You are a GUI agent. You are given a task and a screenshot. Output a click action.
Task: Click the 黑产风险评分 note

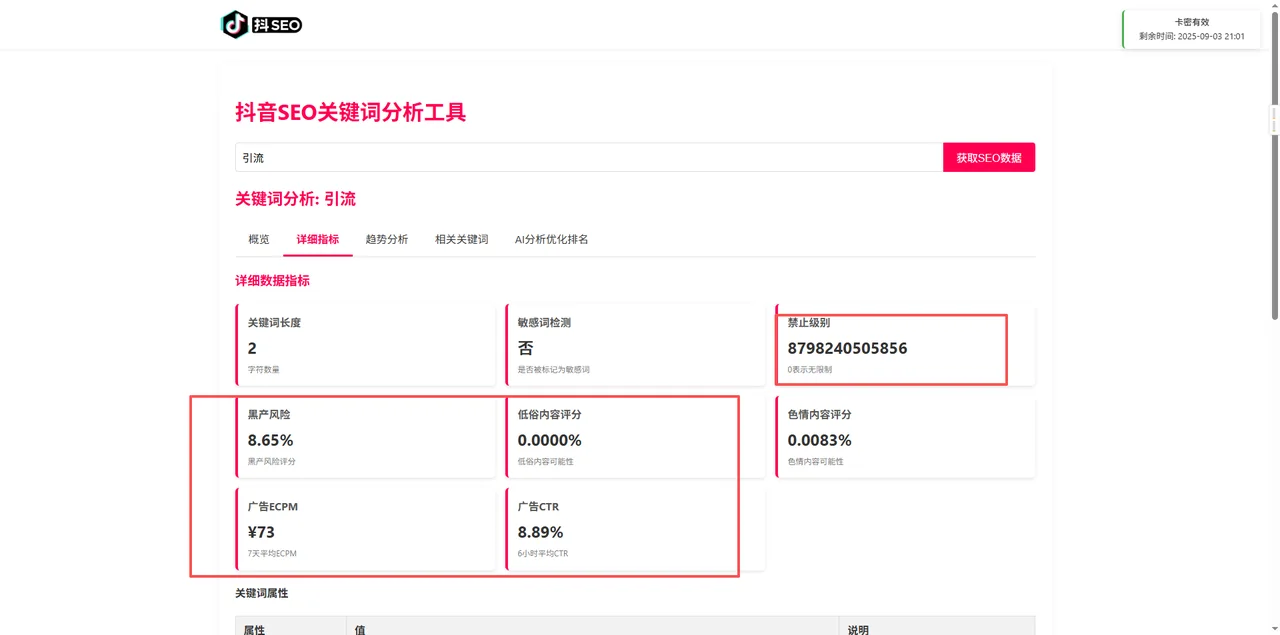pos(272,462)
